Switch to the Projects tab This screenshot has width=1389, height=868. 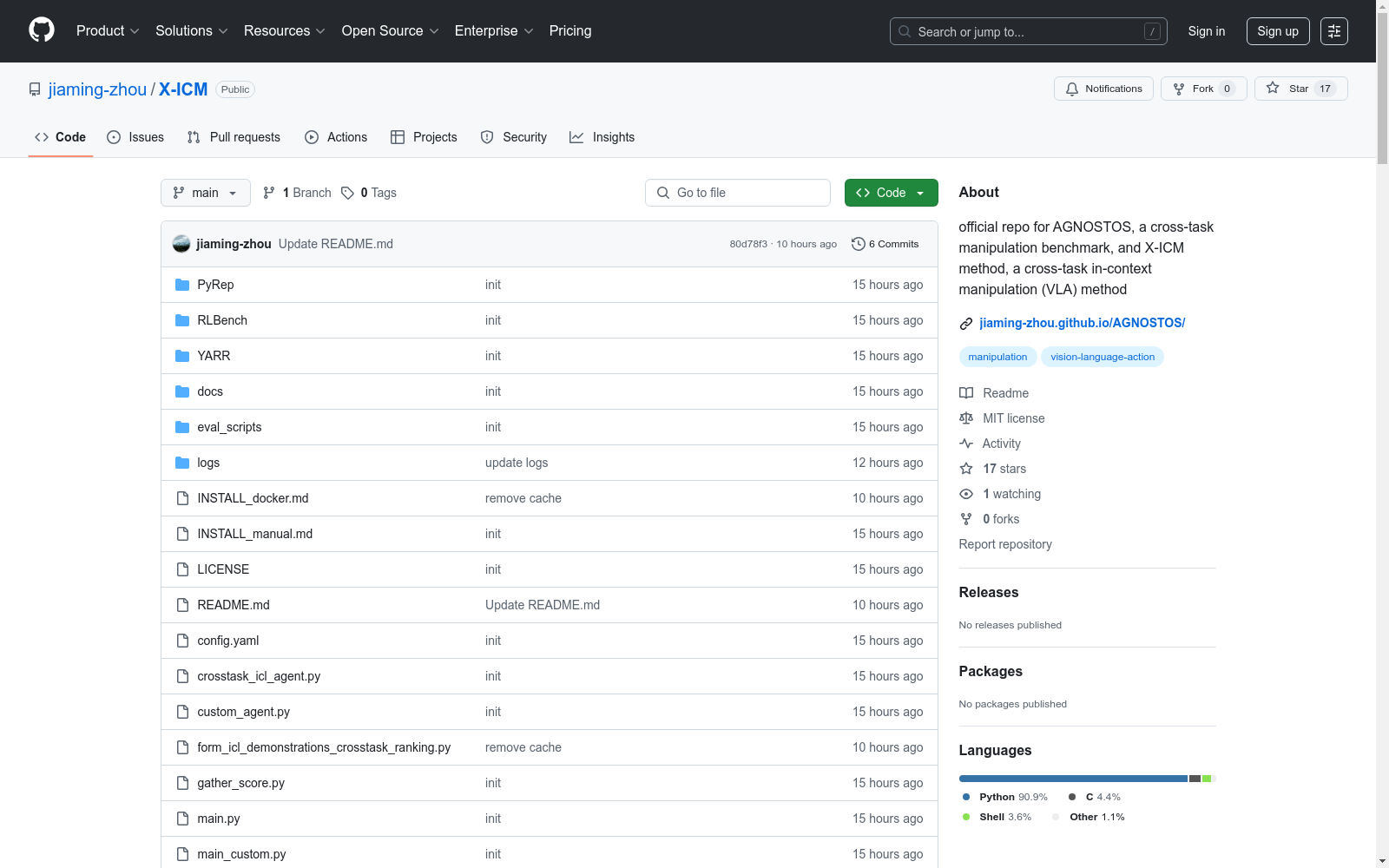(x=424, y=137)
